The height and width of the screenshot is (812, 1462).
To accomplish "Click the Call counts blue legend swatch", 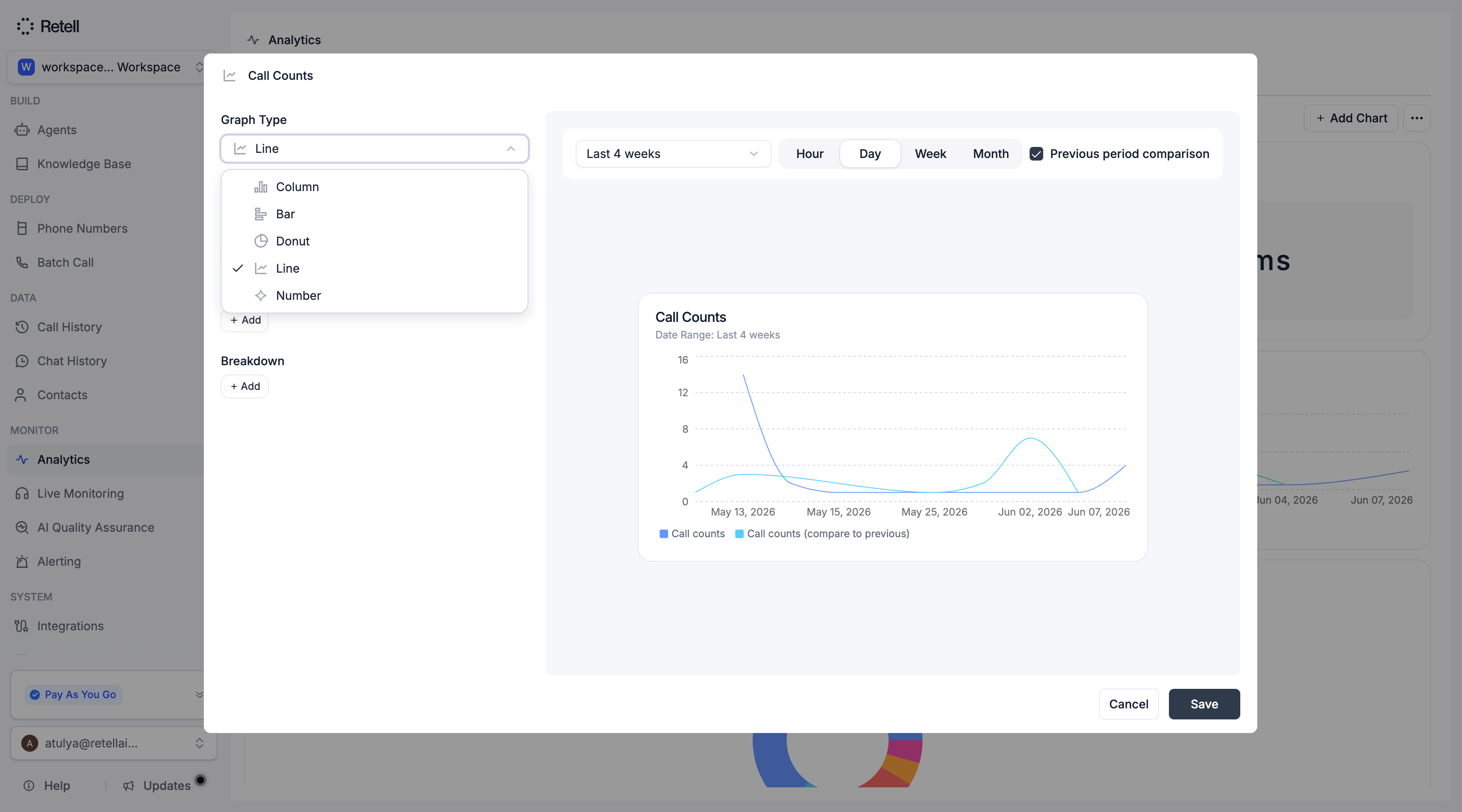I will [x=663, y=534].
